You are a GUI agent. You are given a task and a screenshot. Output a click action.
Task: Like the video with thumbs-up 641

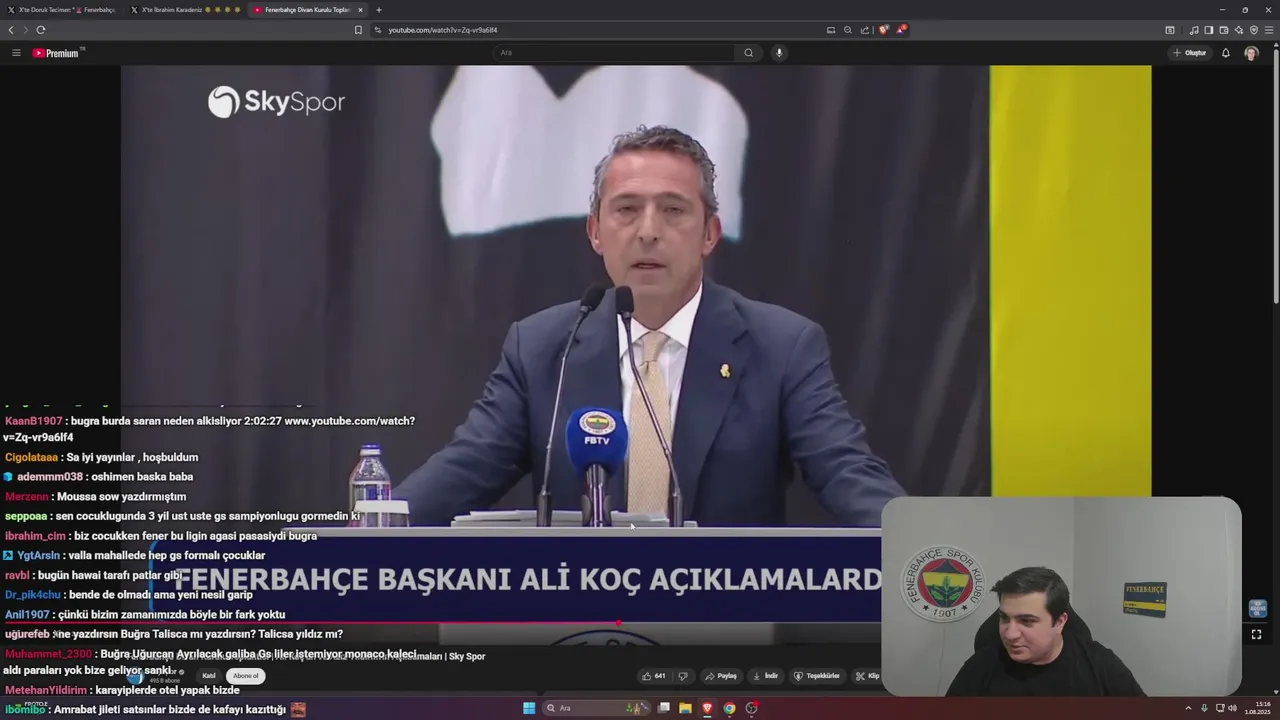click(x=653, y=676)
